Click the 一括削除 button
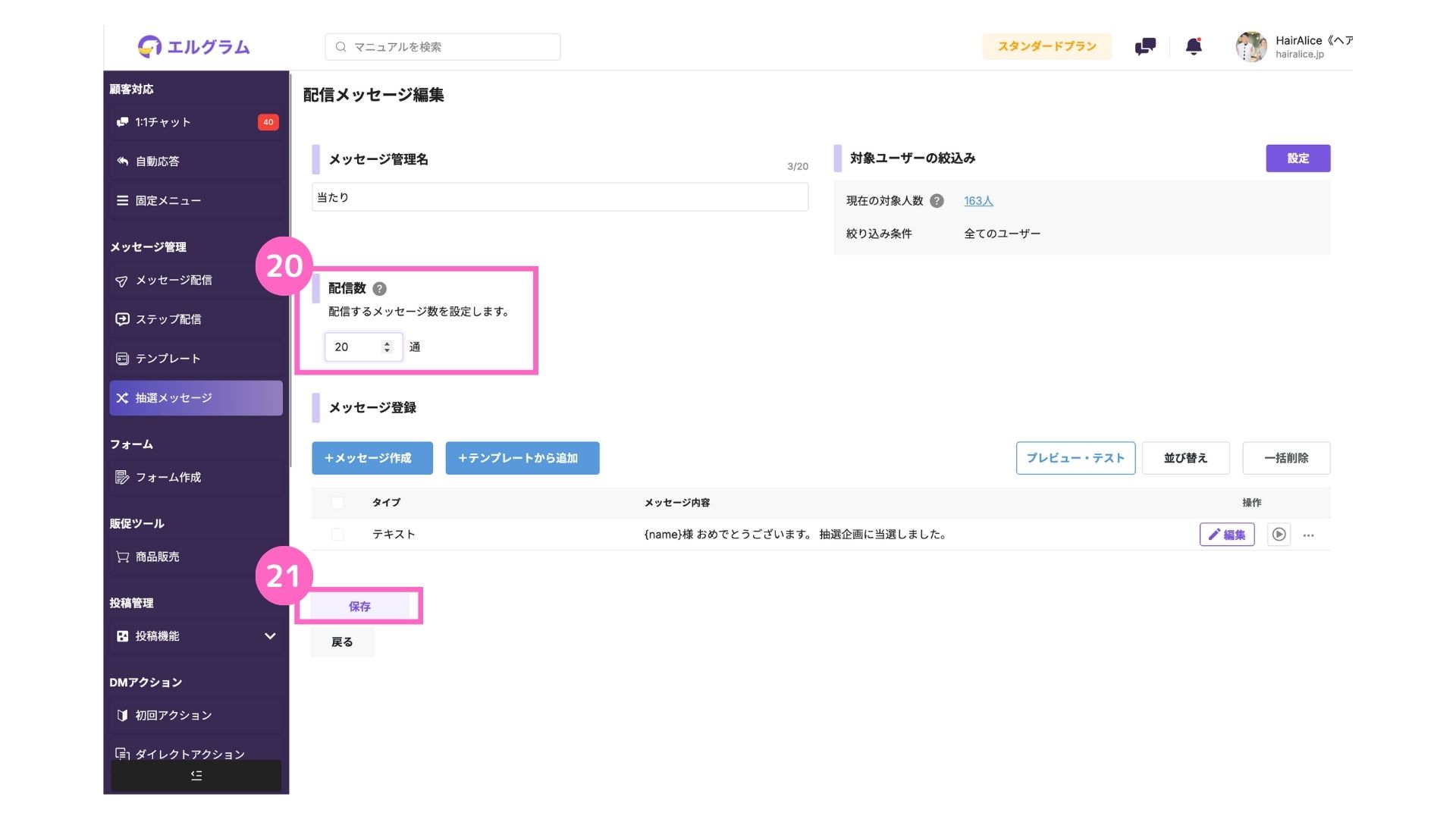The height and width of the screenshot is (819, 1456). tap(1286, 458)
